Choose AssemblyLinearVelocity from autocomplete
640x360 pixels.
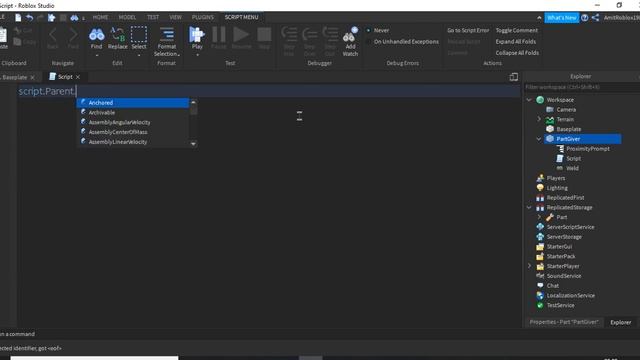(x=133, y=142)
